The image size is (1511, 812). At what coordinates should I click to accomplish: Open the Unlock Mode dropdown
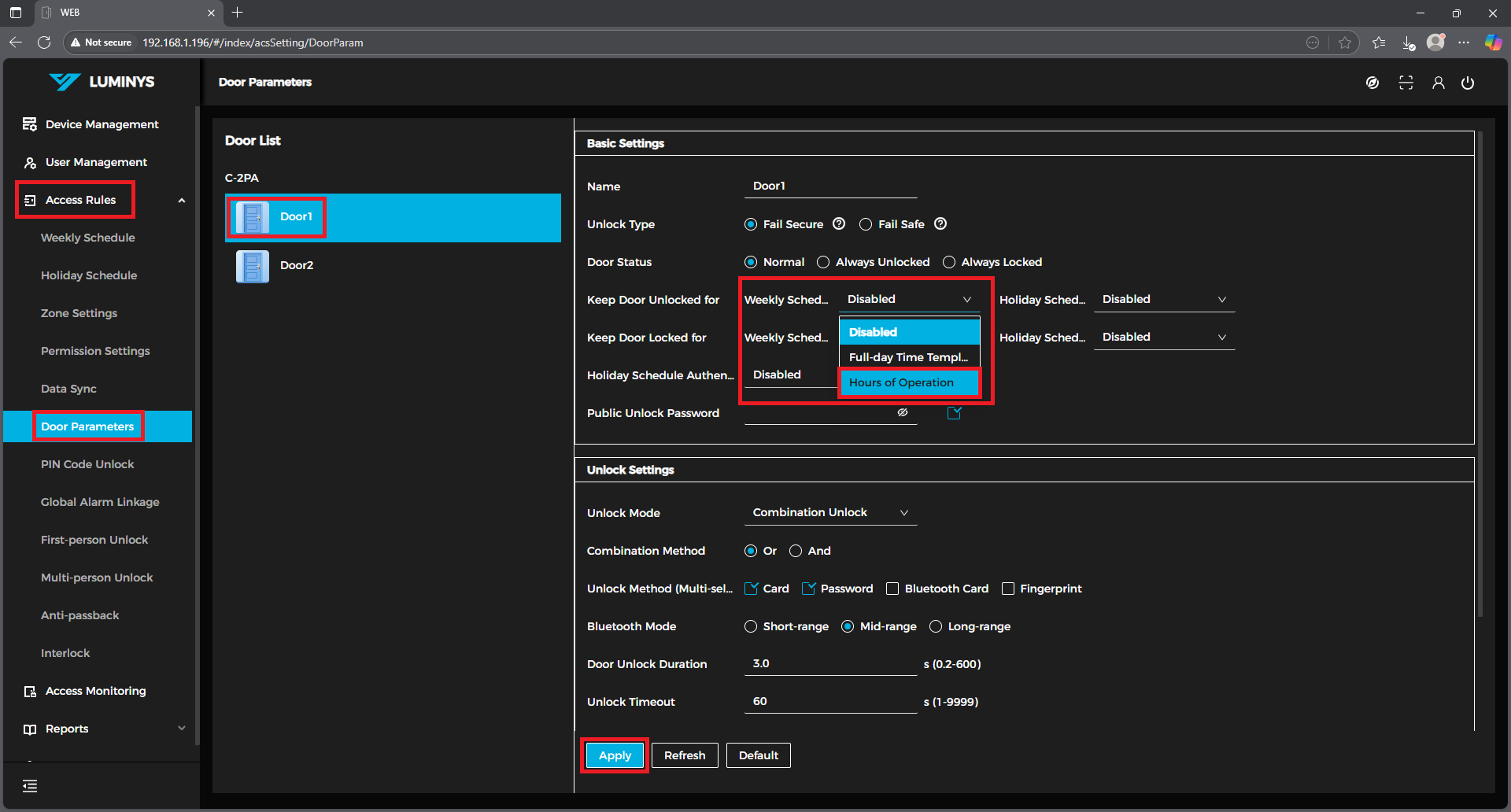click(830, 512)
